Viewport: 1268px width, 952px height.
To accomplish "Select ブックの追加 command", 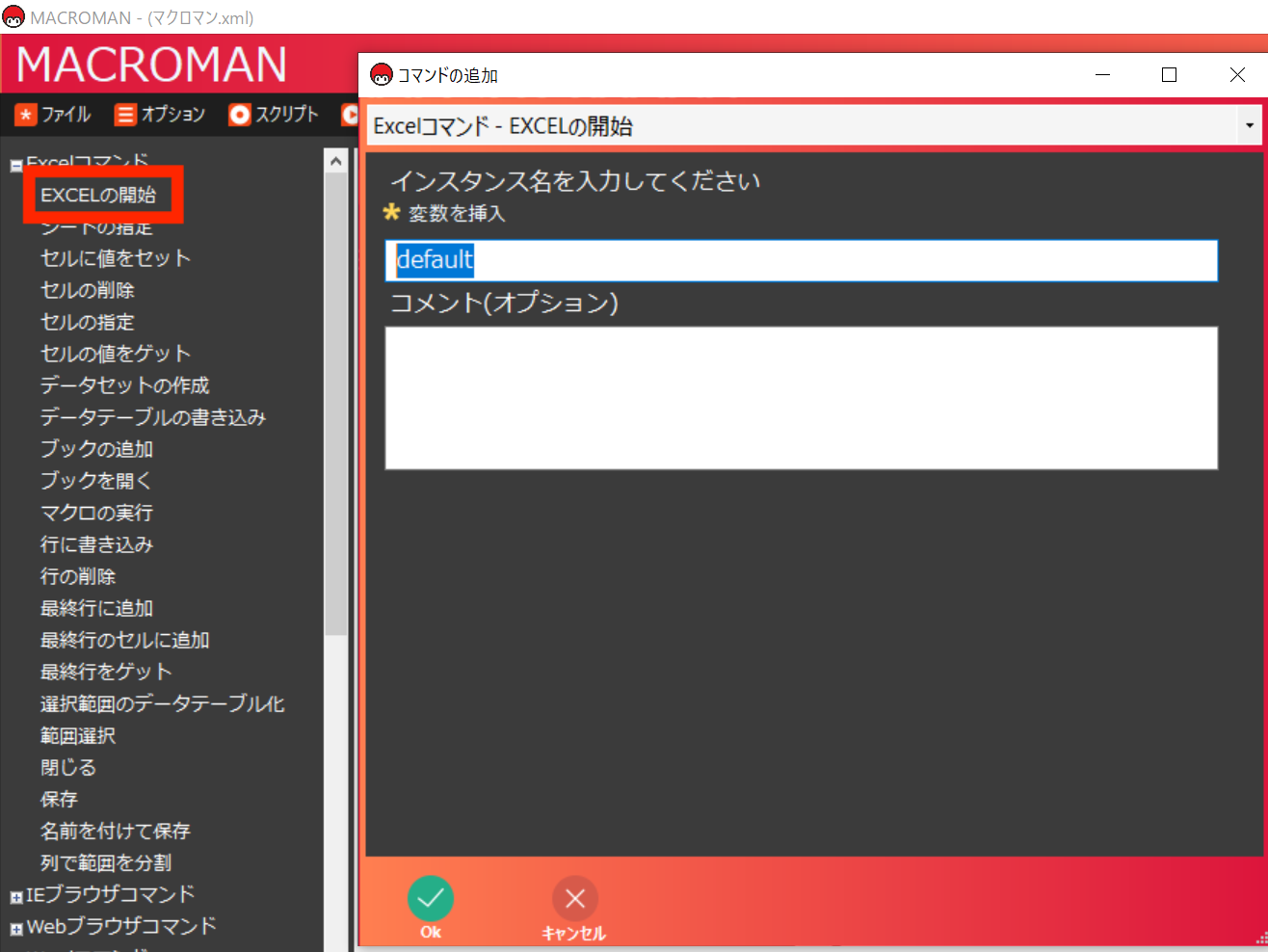I will pyautogui.click(x=97, y=449).
